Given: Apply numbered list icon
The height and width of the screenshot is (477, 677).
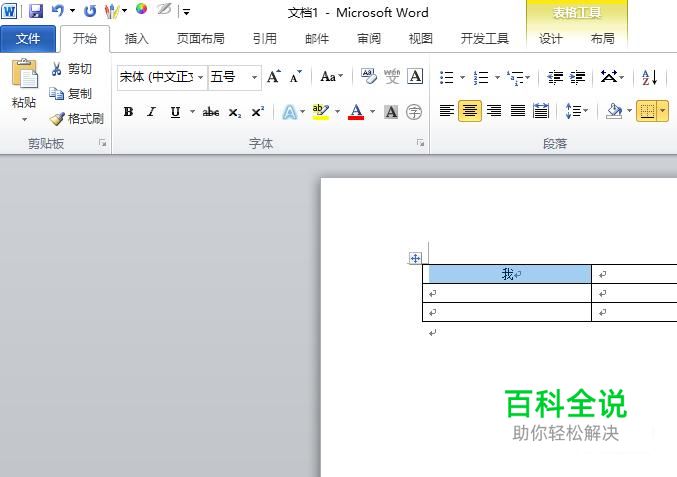Looking at the screenshot, I should tap(481, 78).
